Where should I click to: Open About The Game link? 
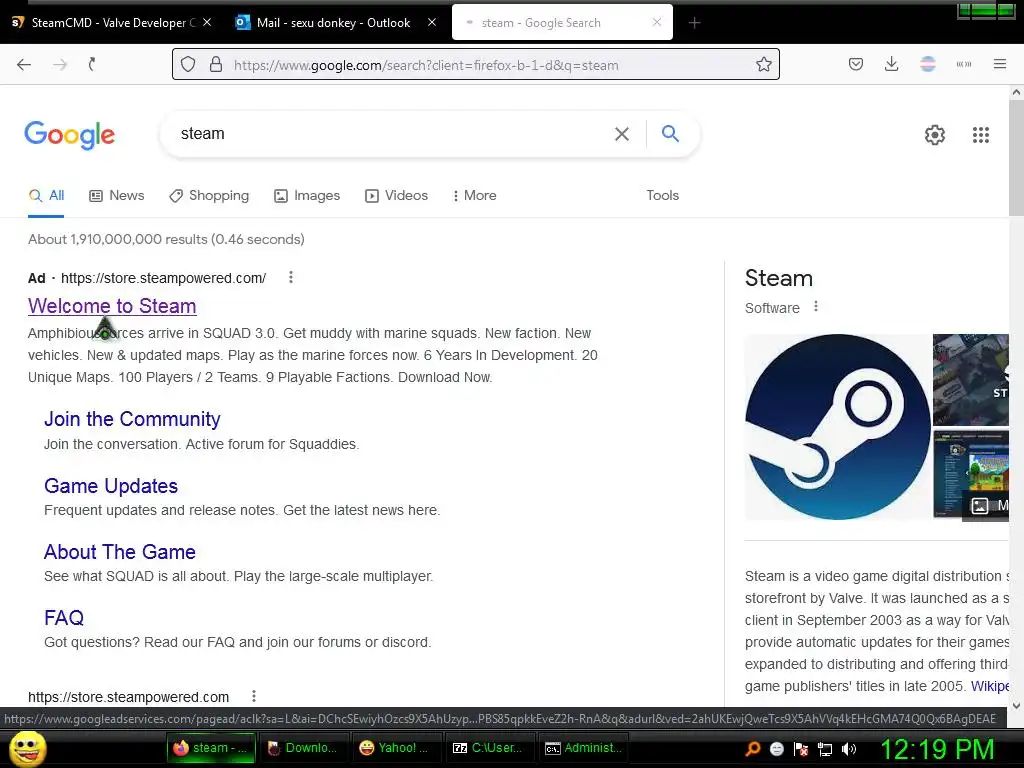pyautogui.click(x=120, y=552)
